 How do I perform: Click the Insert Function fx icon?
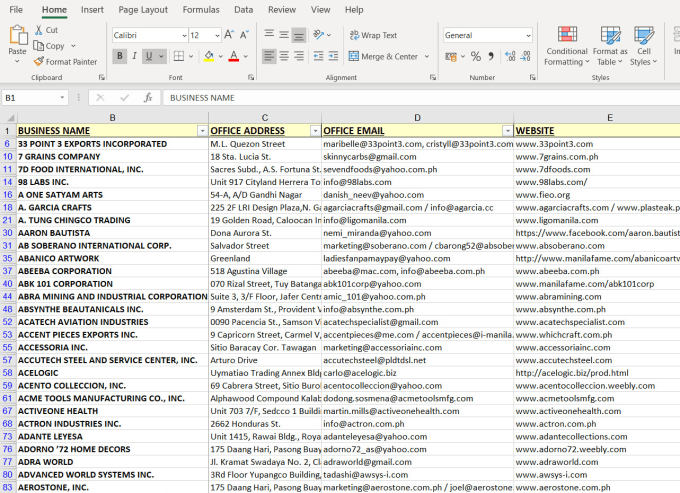(148, 98)
